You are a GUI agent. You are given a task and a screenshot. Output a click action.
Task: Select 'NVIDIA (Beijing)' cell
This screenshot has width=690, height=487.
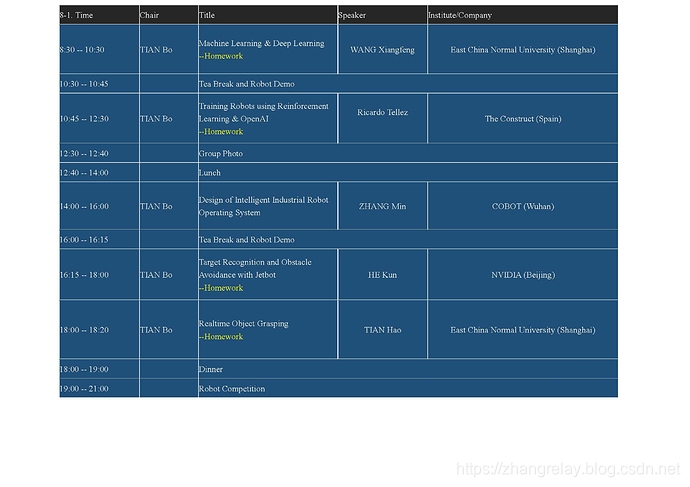[523, 275]
